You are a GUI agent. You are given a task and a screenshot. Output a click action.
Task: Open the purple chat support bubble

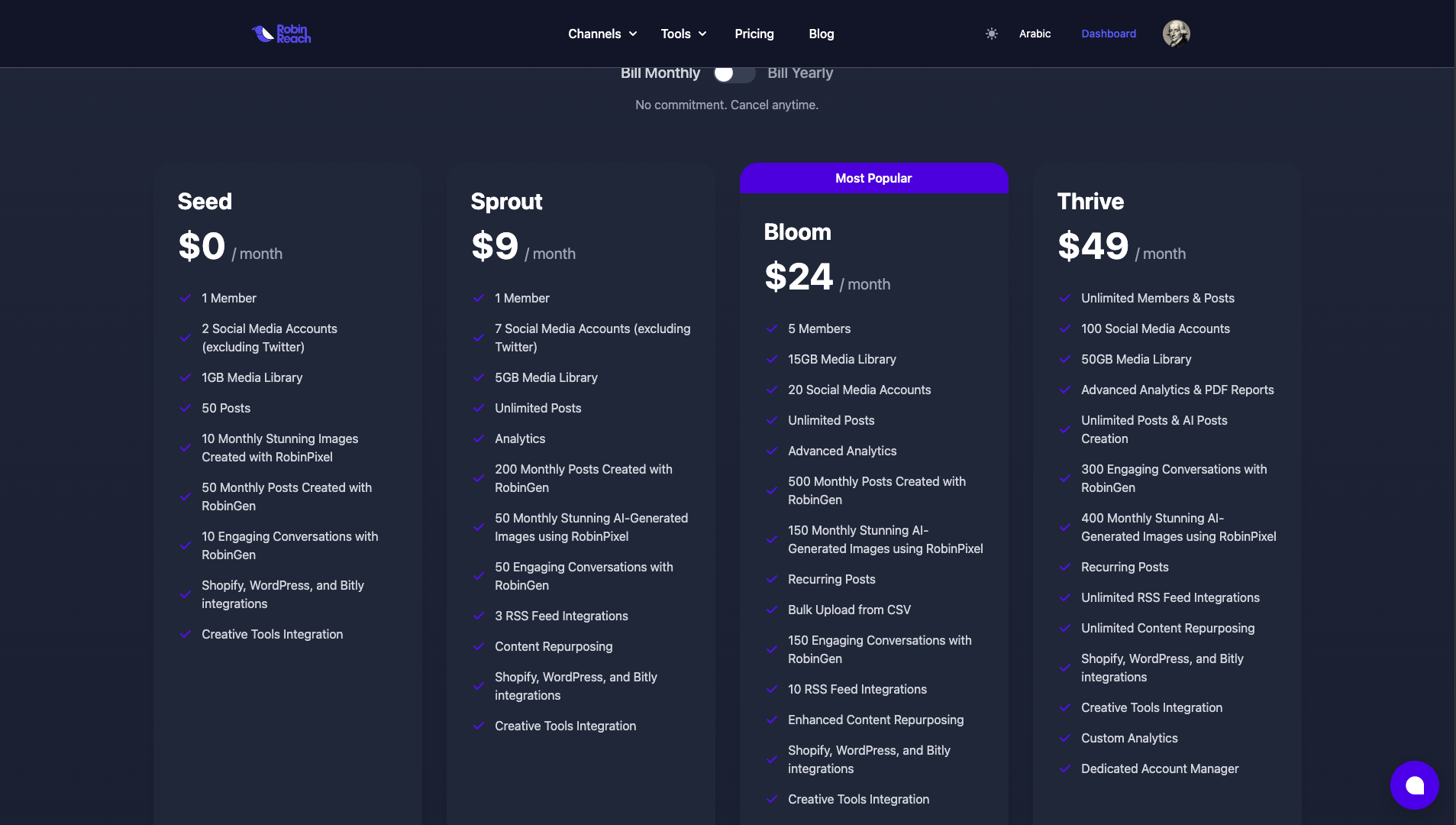point(1414,785)
